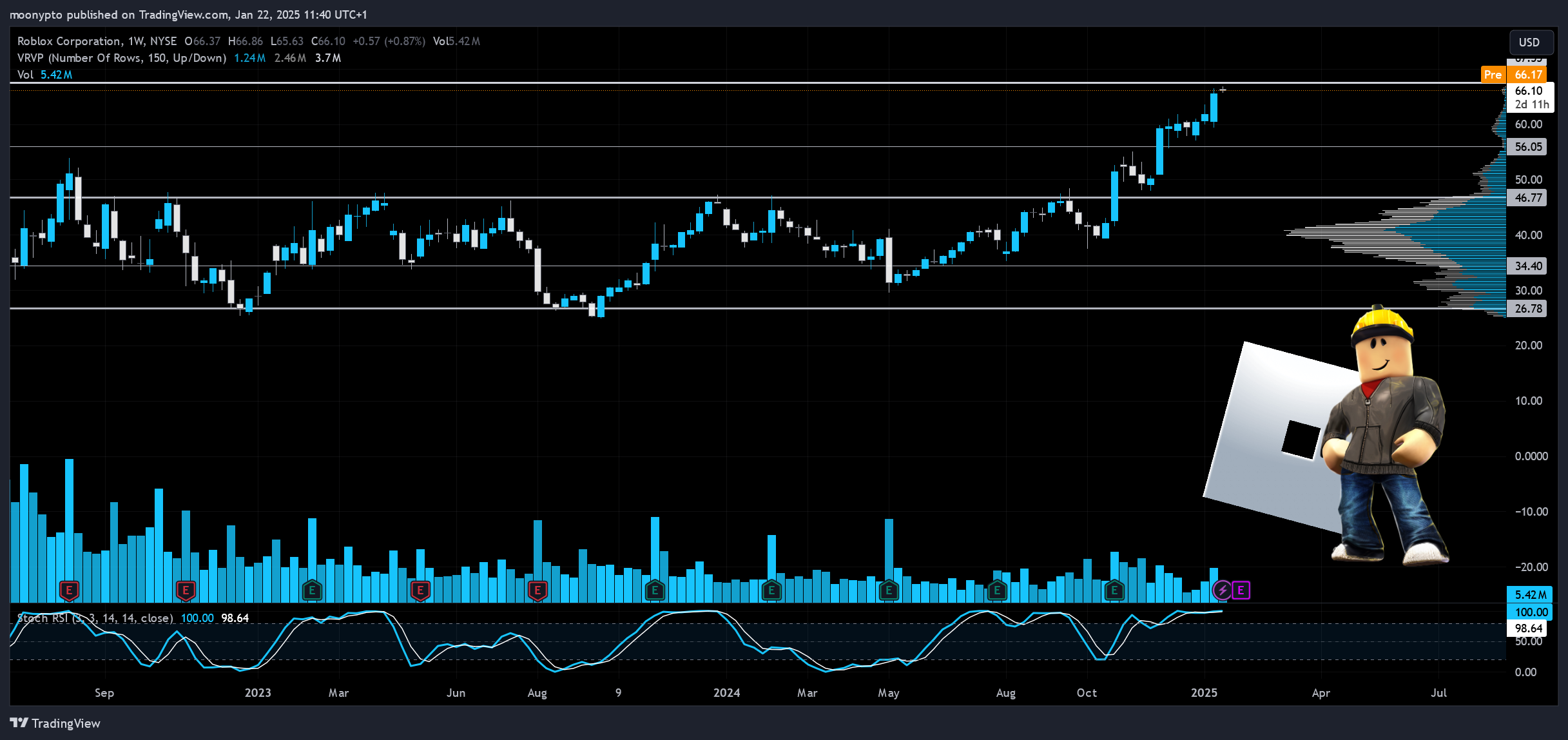The width and height of the screenshot is (1568, 740).
Task: Open green earnings marker above May 2024 label
Action: tap(889, 590)
